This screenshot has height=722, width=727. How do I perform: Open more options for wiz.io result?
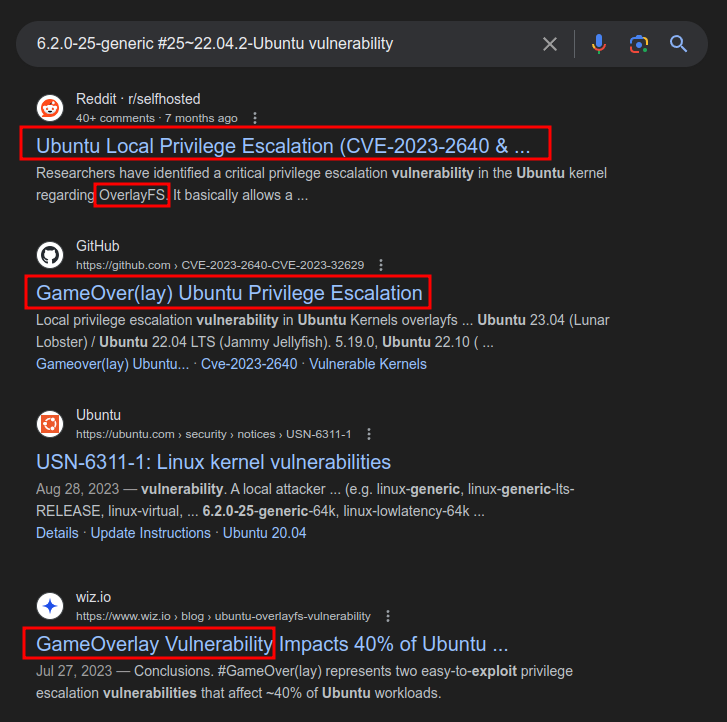click(x=388, y=616)
